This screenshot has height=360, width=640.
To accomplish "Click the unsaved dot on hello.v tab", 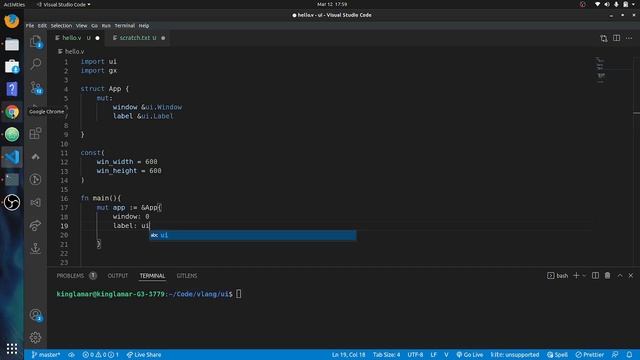I will [97, 38].
